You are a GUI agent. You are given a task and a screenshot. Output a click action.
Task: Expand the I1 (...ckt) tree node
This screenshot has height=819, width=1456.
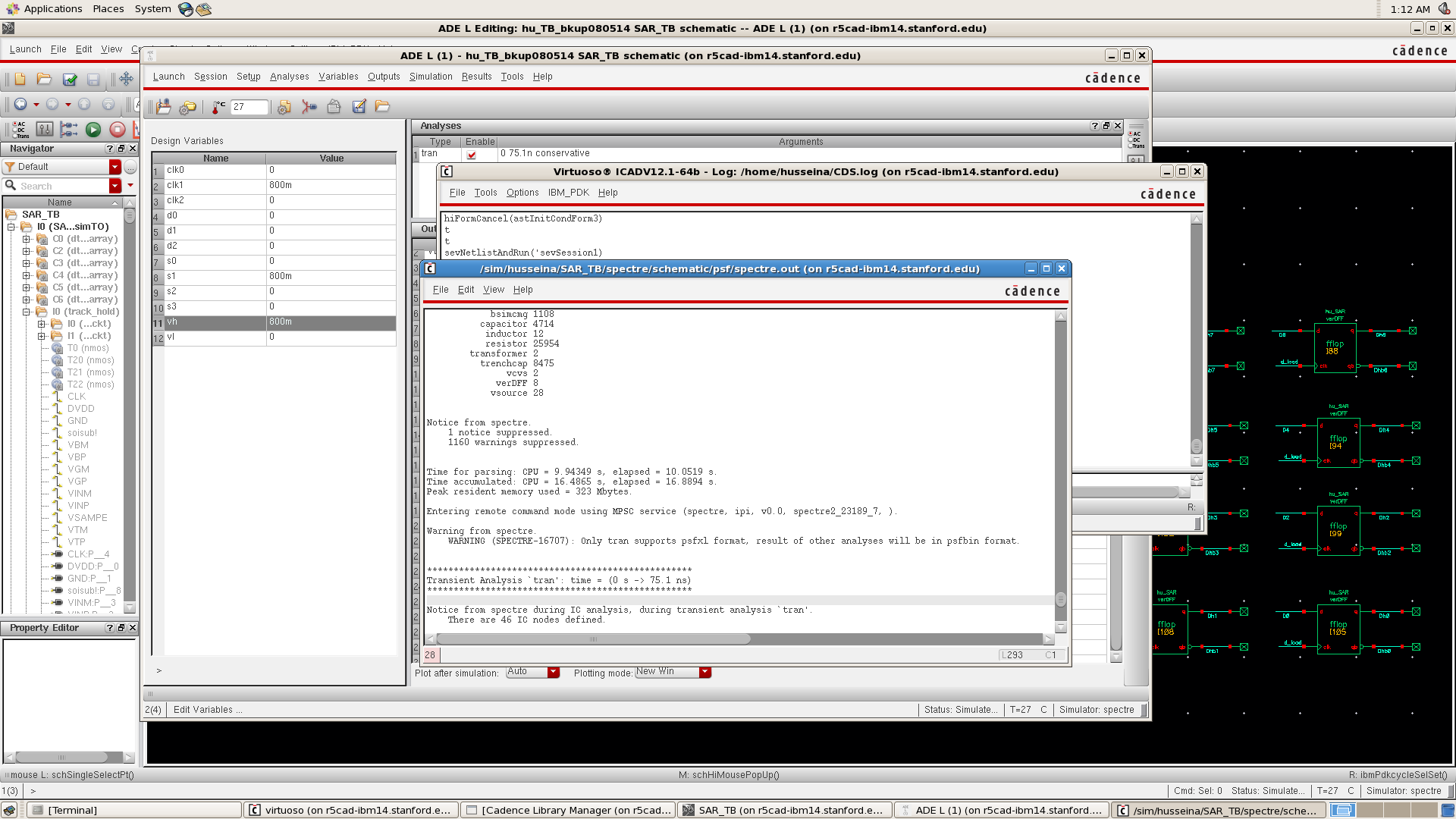click(42, 336)
